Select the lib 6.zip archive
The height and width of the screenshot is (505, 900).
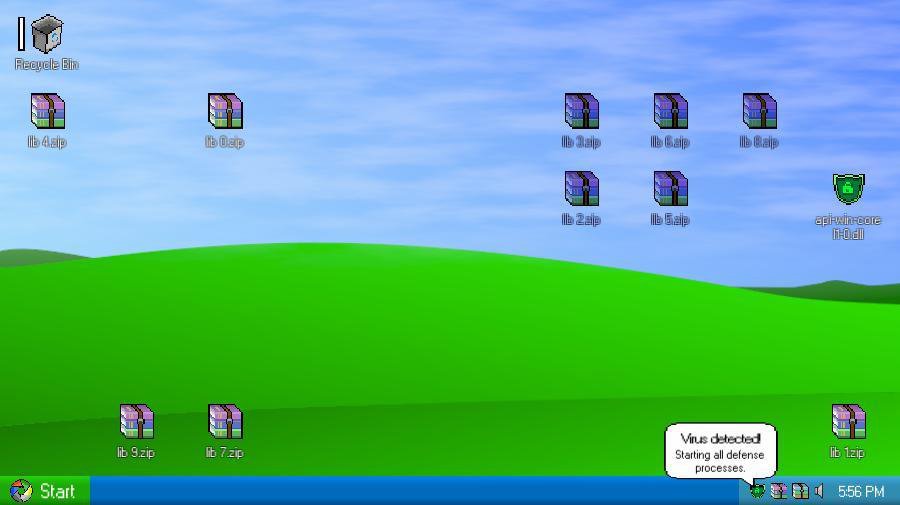point(670,111)
